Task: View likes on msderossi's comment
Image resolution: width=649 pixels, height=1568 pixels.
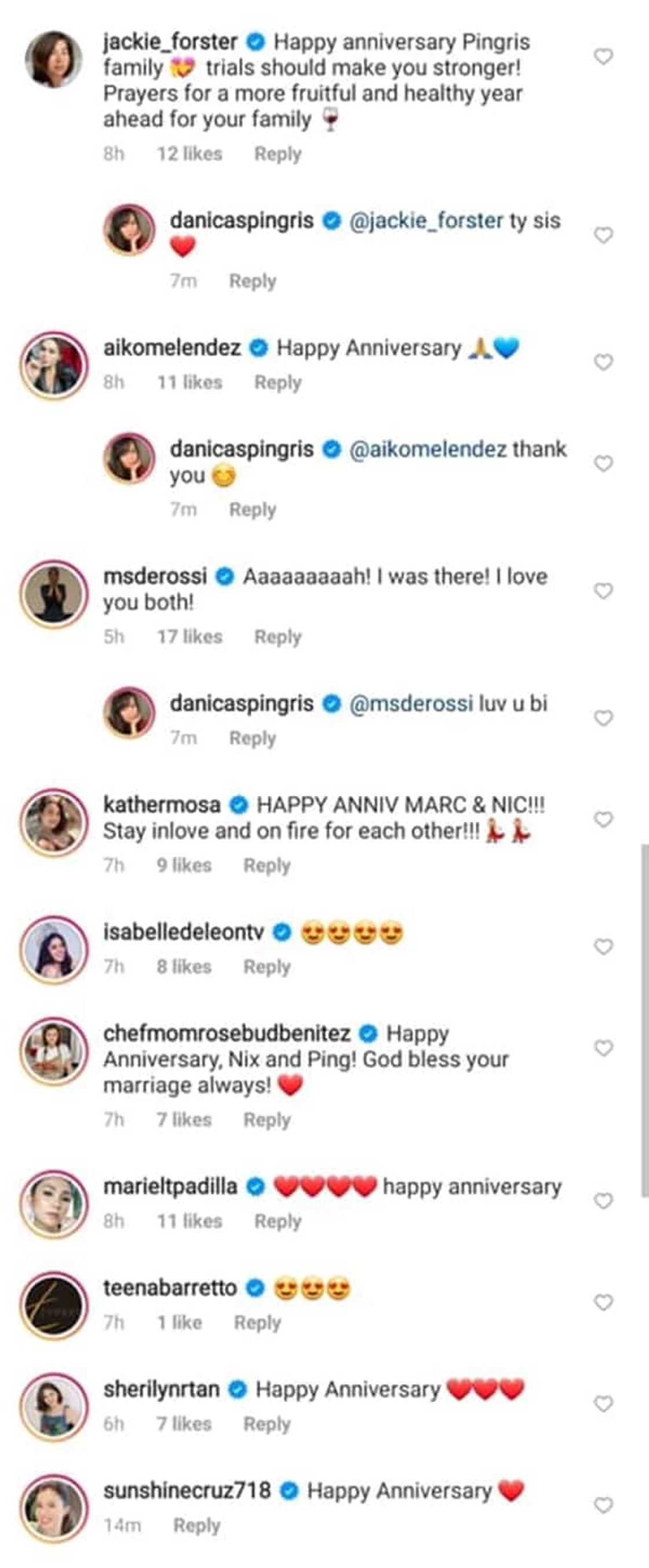Action: [189, 637]
